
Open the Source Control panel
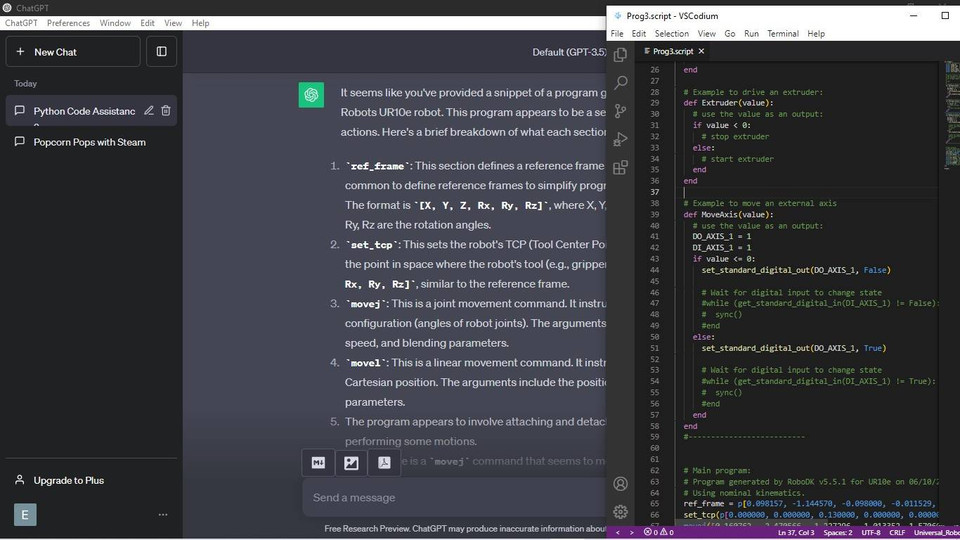tap(620, 111)
